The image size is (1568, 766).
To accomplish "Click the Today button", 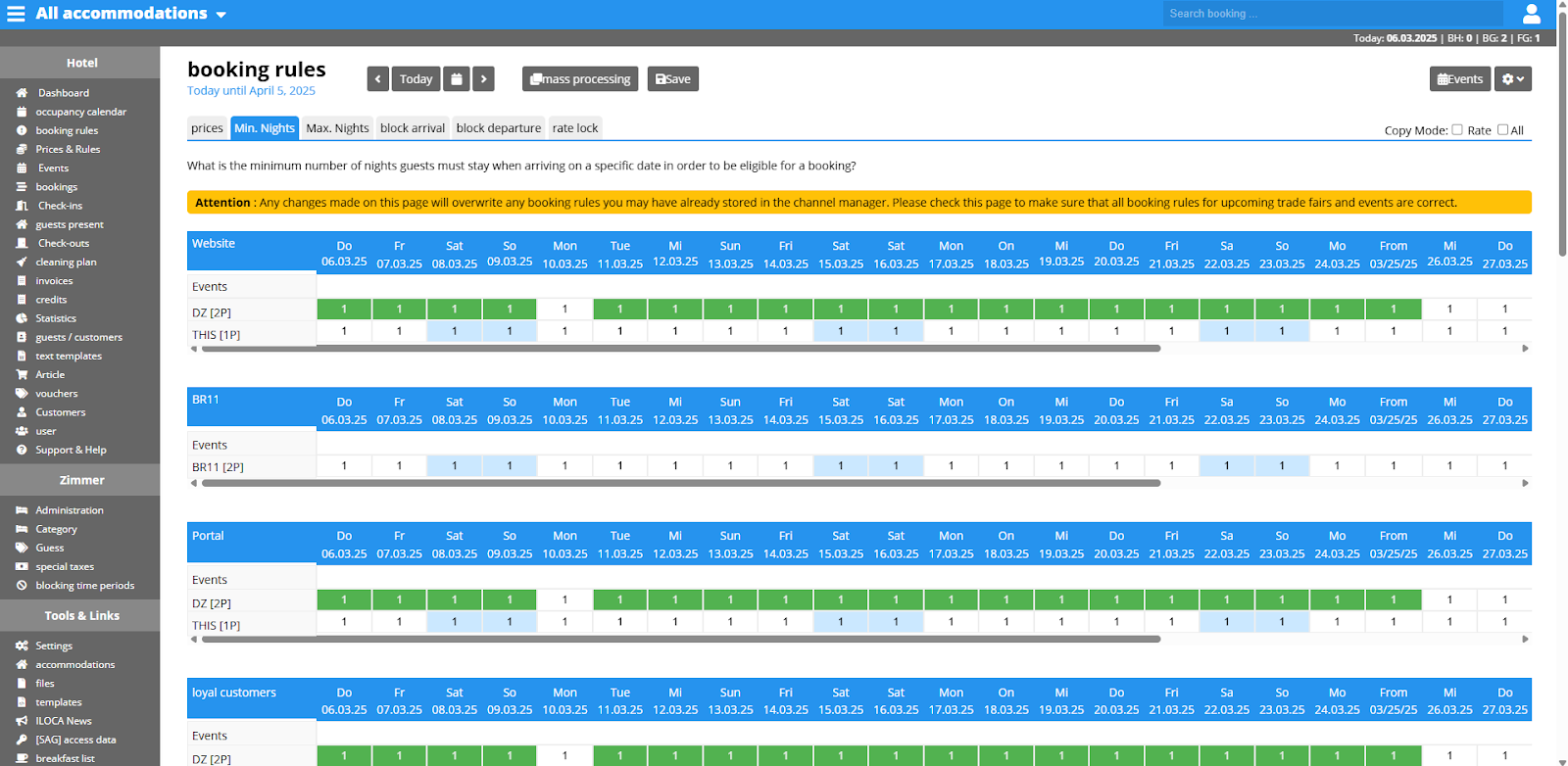I will pos(416,79).
